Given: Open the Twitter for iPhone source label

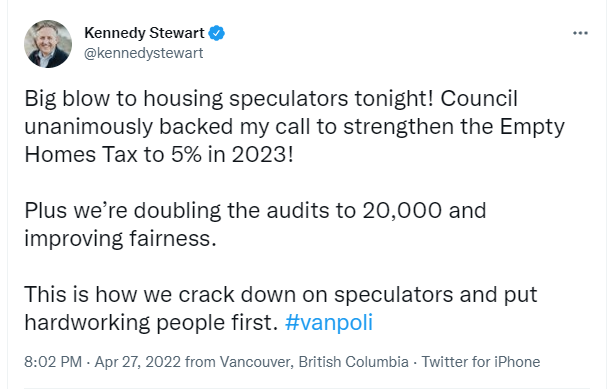Looking at the screenshot, I should (480, 362).
